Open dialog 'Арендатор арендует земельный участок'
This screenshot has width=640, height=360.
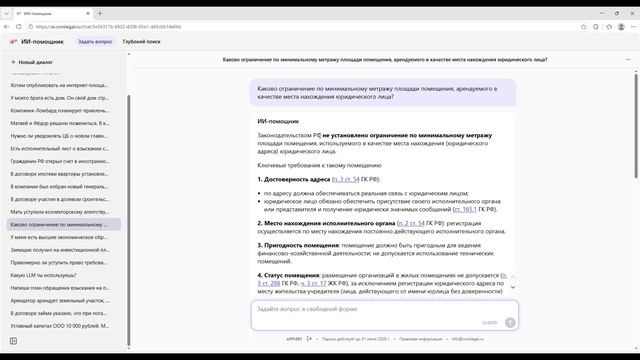59,300
